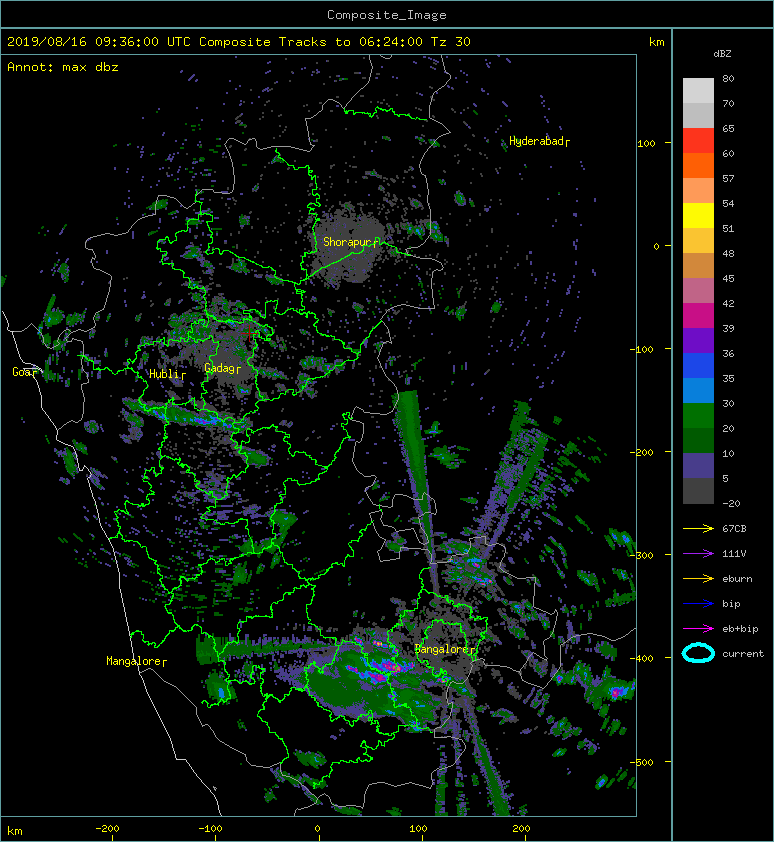The width and height of the screenshot is (774, 842).
Task: Click the orange 60 dBZ color swatch
Action: click(698, 165)
